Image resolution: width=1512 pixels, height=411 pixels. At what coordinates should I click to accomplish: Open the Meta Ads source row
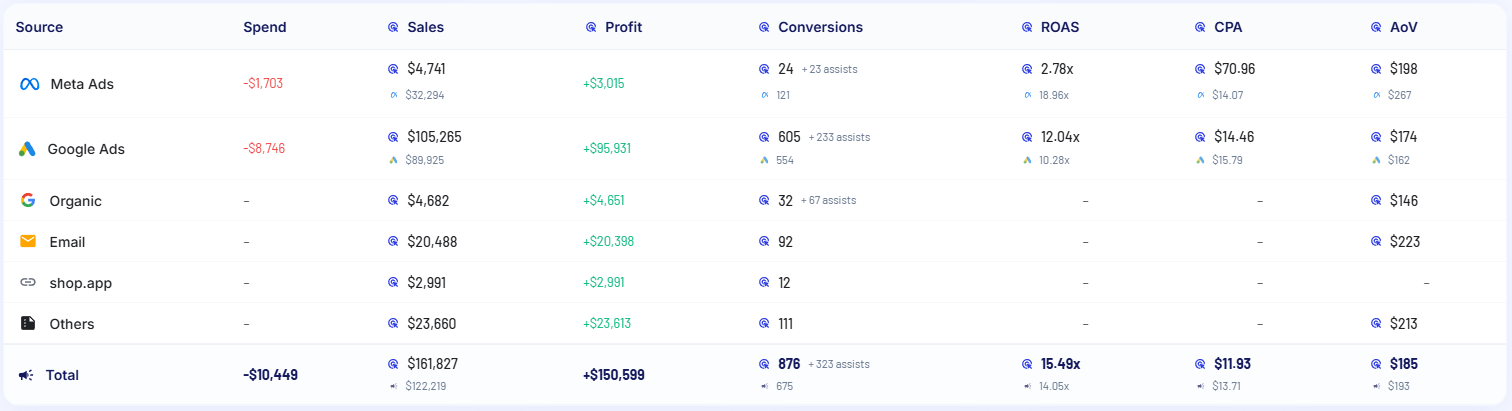pos(82,84)
